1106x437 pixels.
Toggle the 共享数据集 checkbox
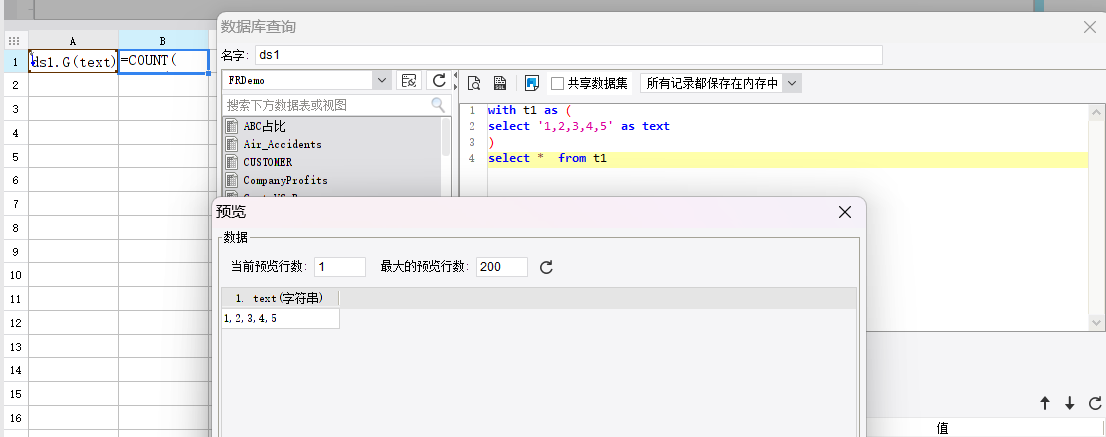[x=557, y=83]
